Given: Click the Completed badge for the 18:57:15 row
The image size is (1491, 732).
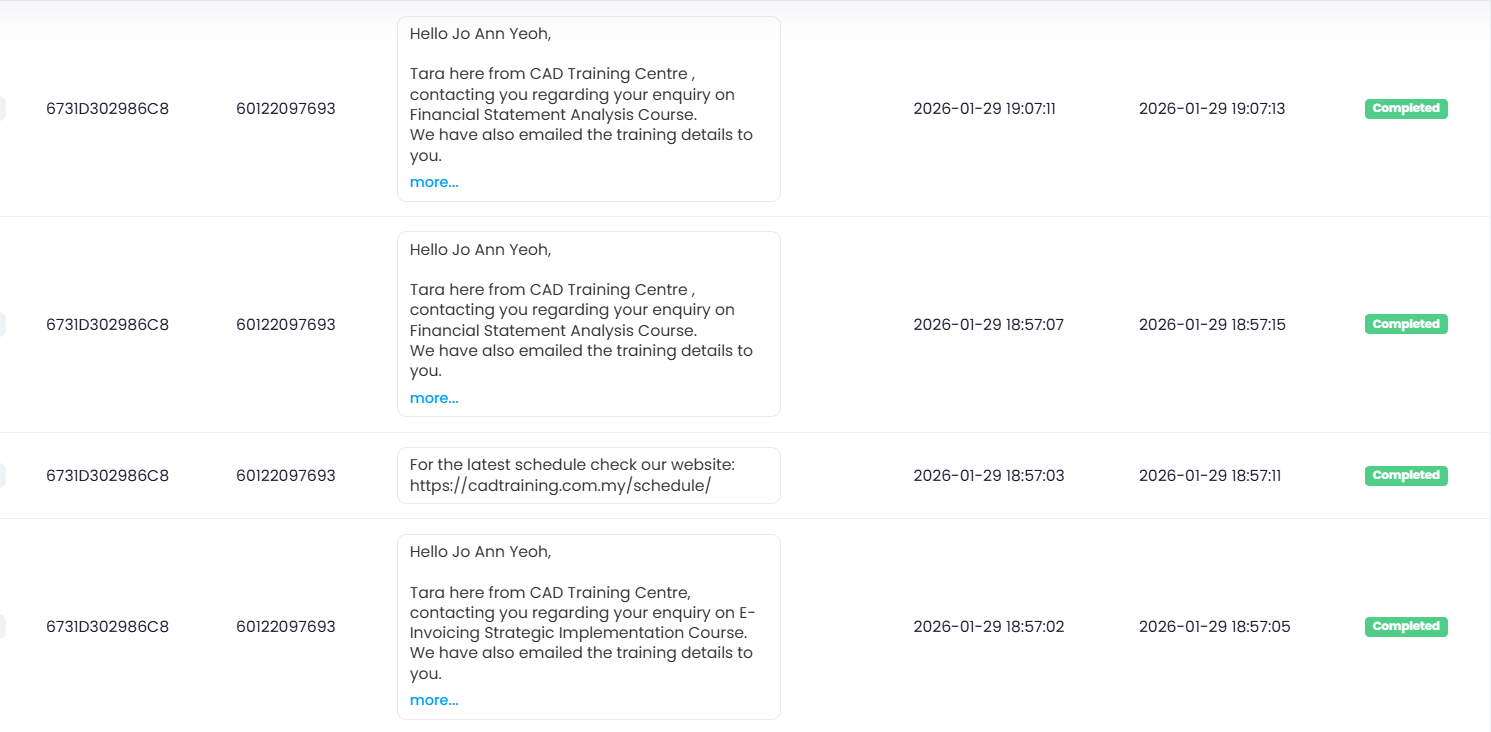Looking at the screenshot, I should (x=1406, y=325).
